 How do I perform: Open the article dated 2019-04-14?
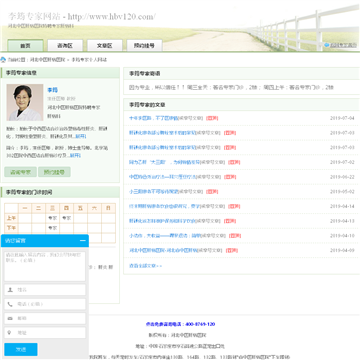click(165, 206)
